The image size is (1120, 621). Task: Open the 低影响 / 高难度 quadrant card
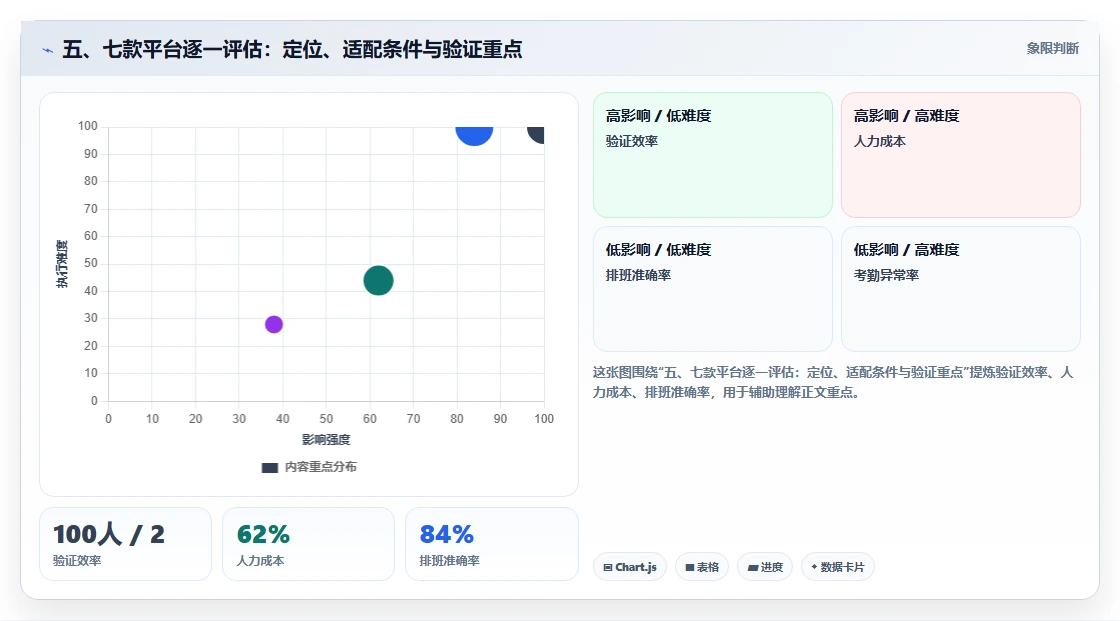point(961,289)
